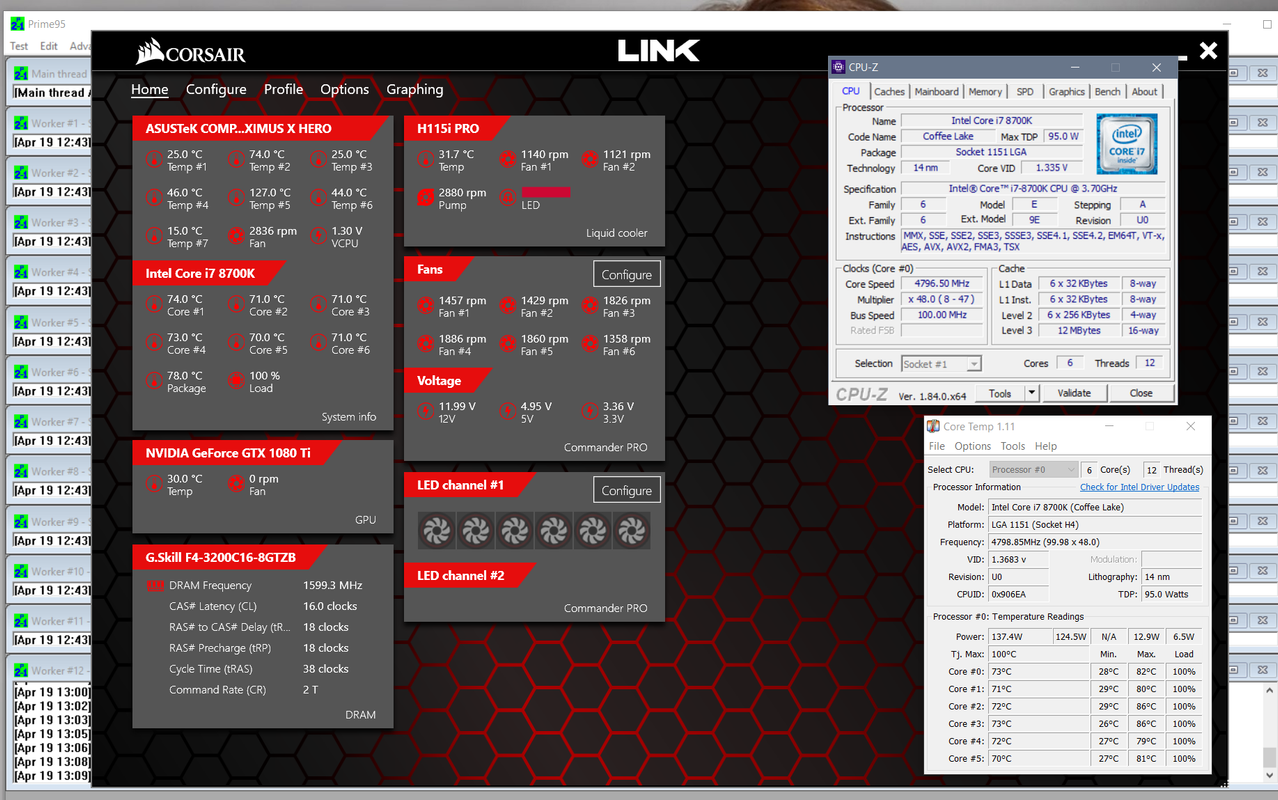Click the 4.95 V 5V voltage icon
The height and width of the screenshot is (800, 1278).
click(x=507, y=412)
